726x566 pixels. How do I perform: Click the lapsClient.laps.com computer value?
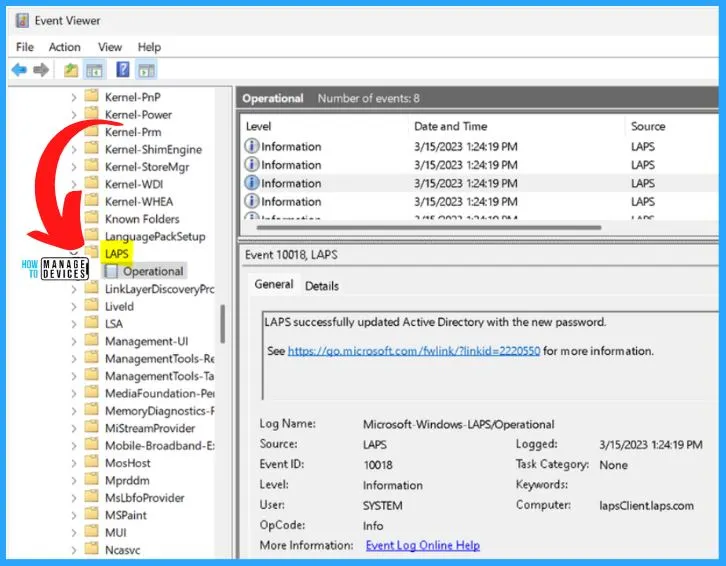tap(646, 506)
